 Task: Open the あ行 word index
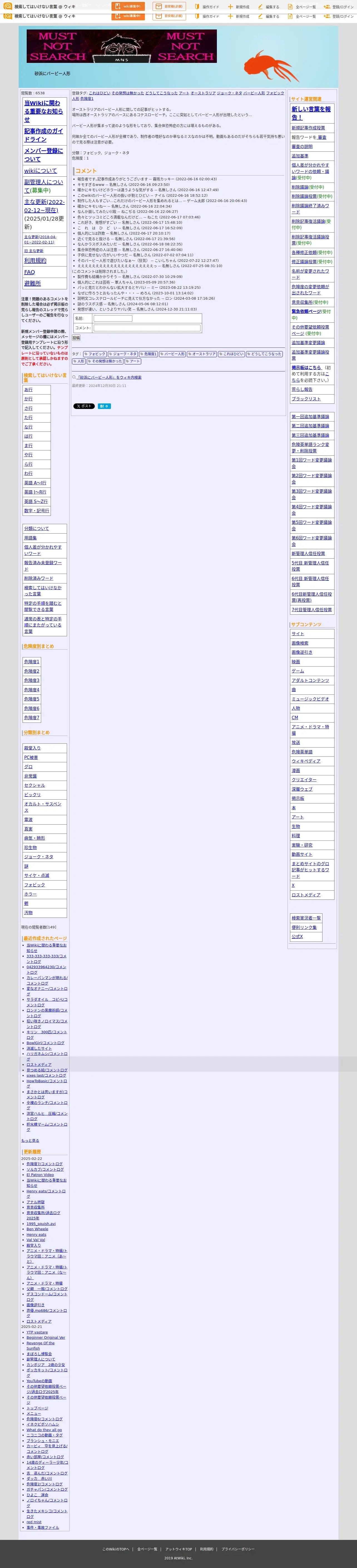pos(29,389)
